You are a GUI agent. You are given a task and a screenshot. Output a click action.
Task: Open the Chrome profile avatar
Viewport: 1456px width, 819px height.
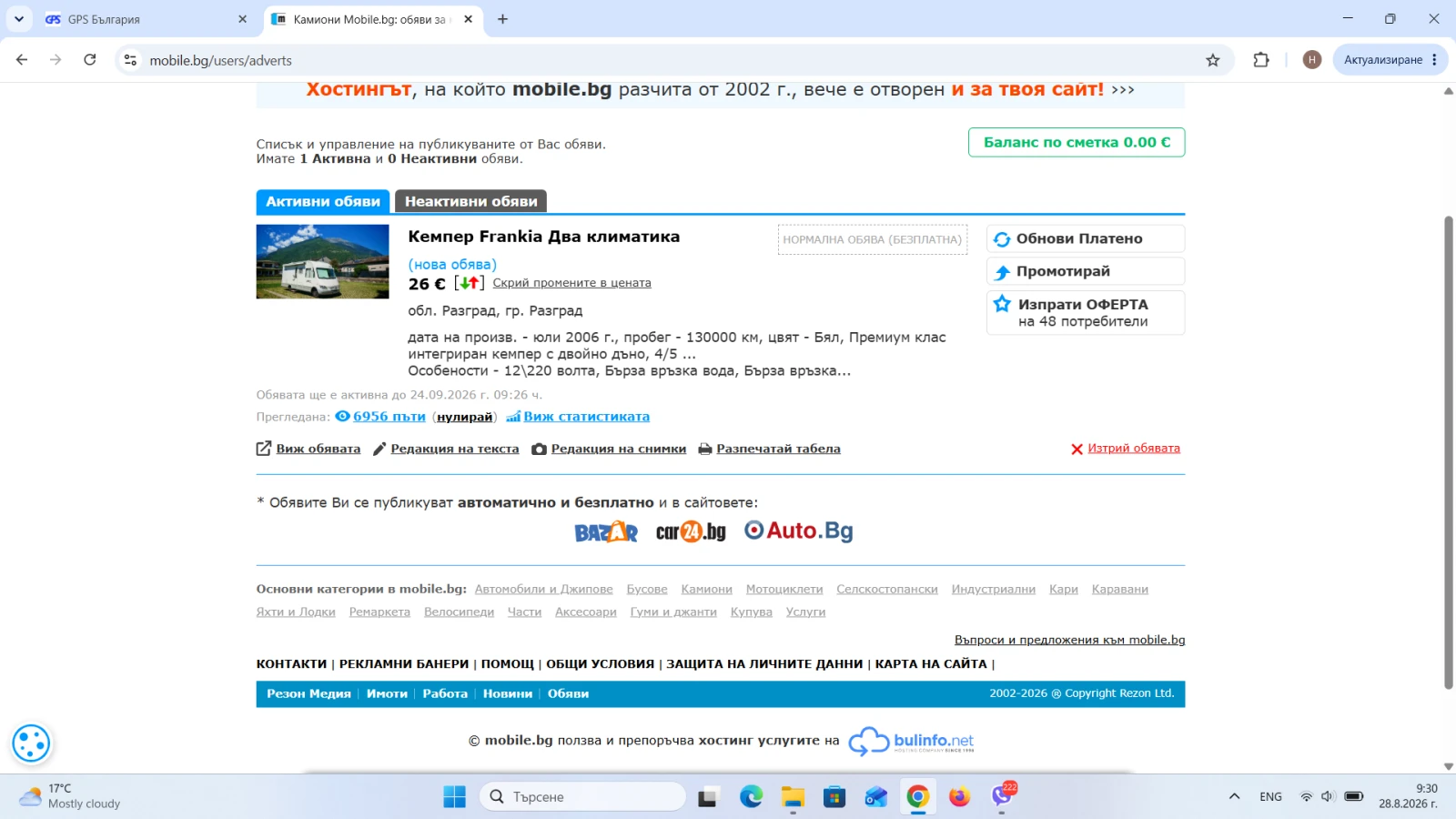point(1311,60)
